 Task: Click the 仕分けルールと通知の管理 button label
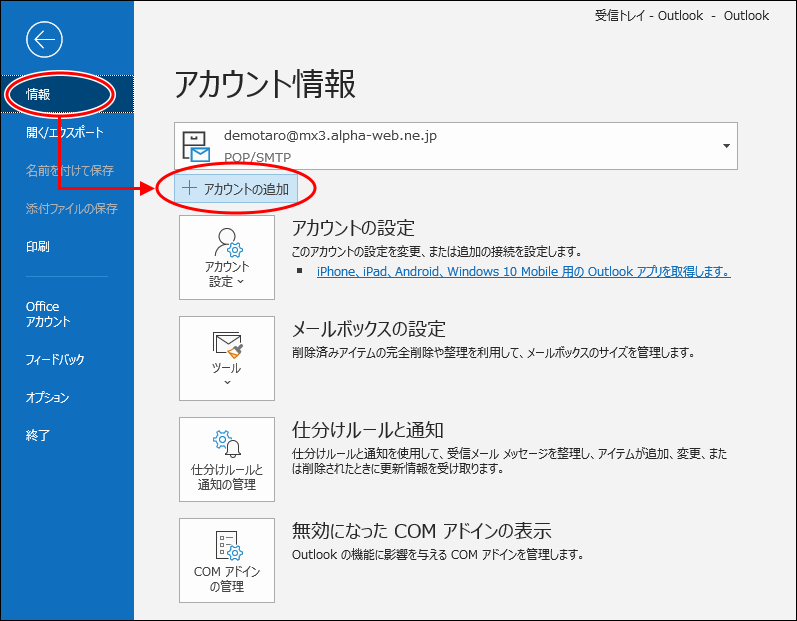coord(227,477)
